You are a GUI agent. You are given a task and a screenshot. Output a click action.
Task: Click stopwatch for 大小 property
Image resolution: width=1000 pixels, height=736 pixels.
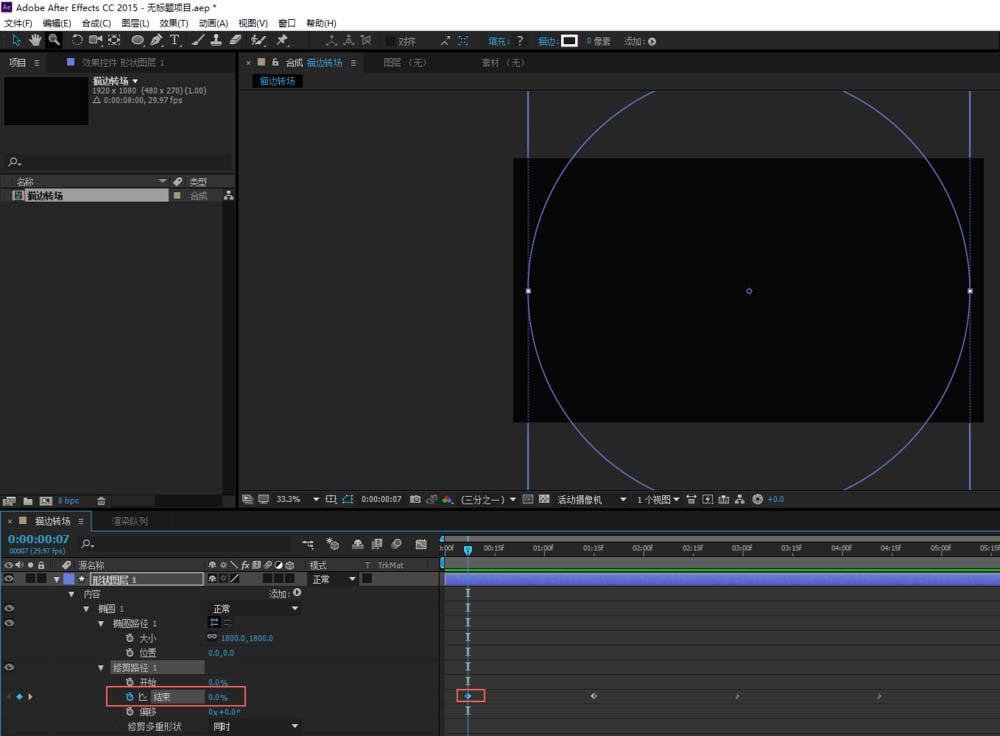click(x=130, y=638)
